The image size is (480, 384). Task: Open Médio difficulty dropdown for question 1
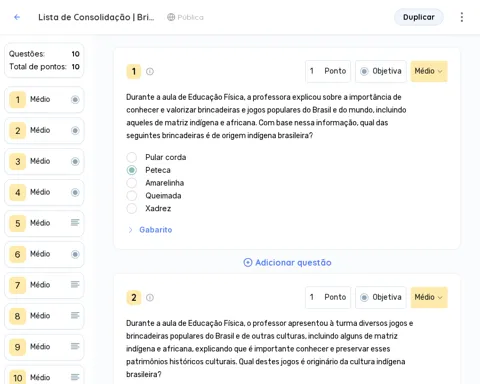(x=429, y=71)
